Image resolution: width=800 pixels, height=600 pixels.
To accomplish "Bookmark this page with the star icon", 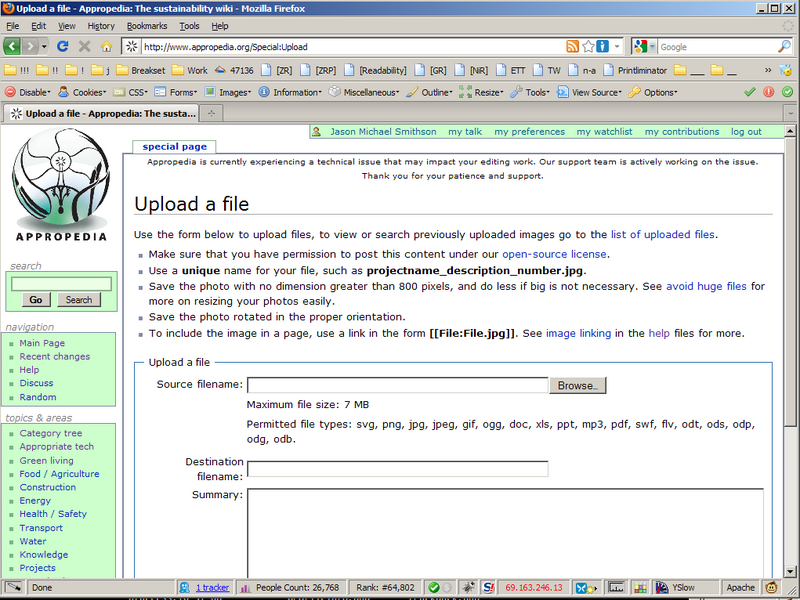I will 588,46.
